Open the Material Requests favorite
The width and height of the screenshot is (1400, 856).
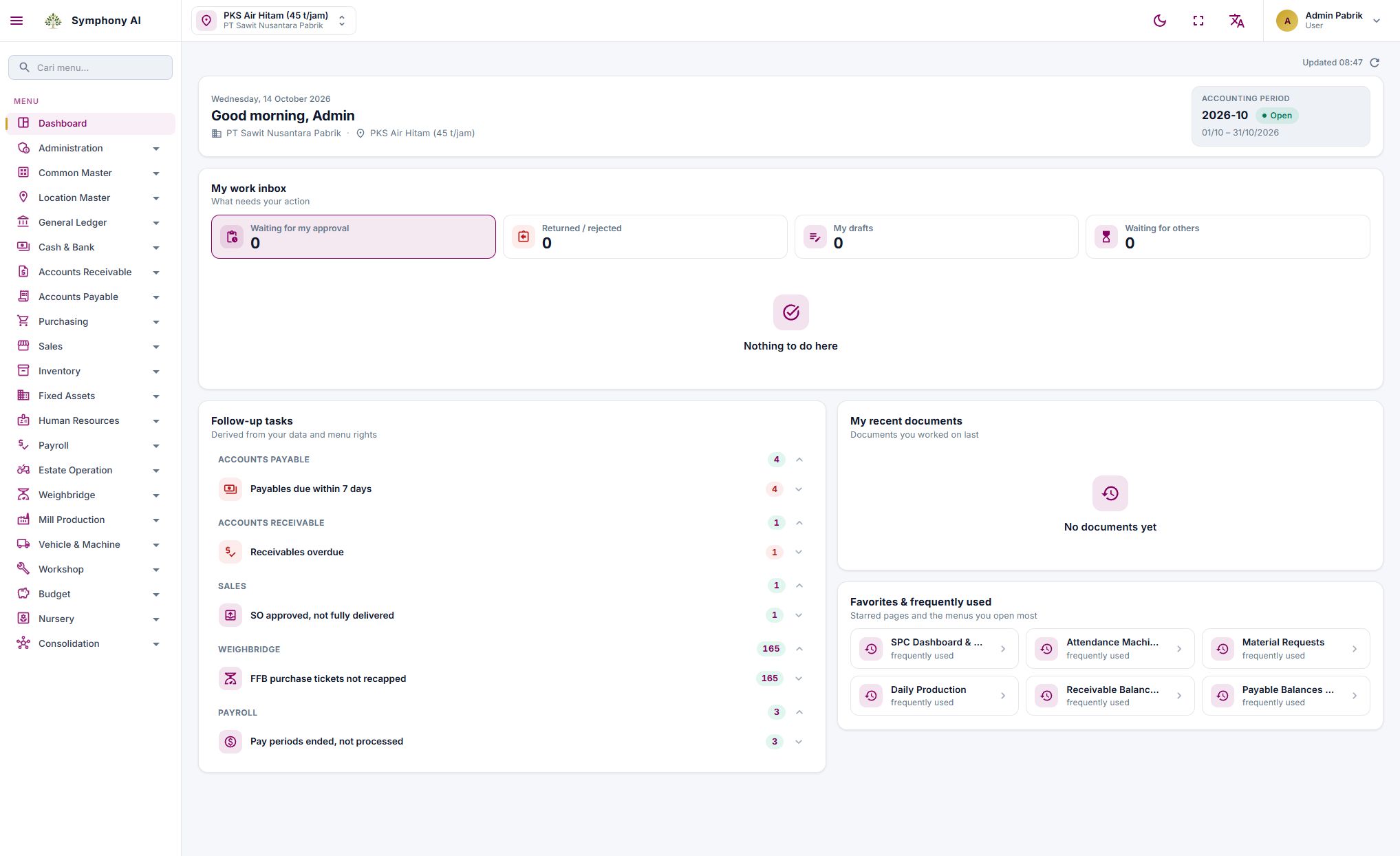[x=1286, y=648]
